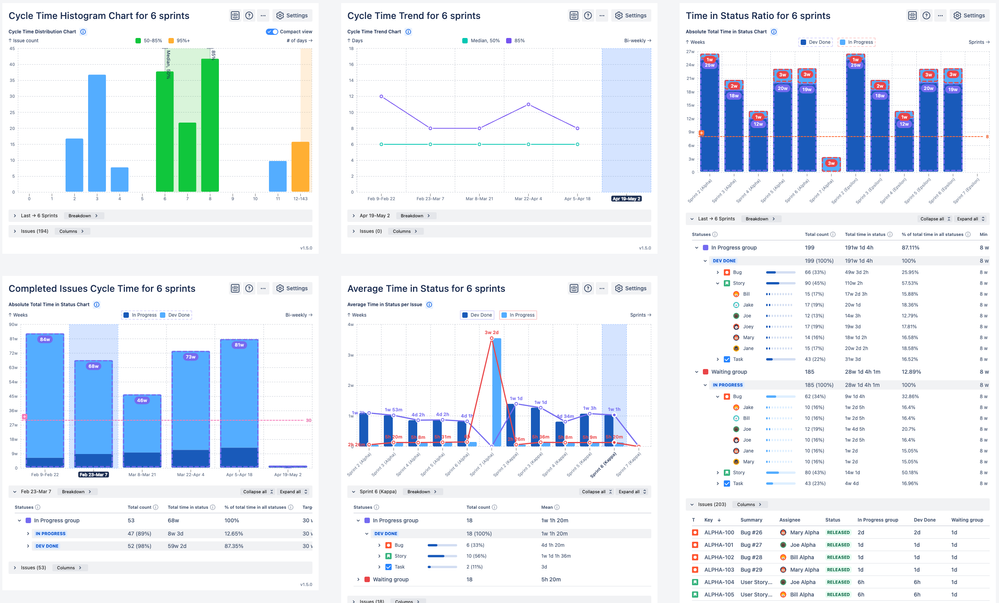Click the Expand all button
The height and width of the screenshot is (603, 999).
(x=968, y=219)
